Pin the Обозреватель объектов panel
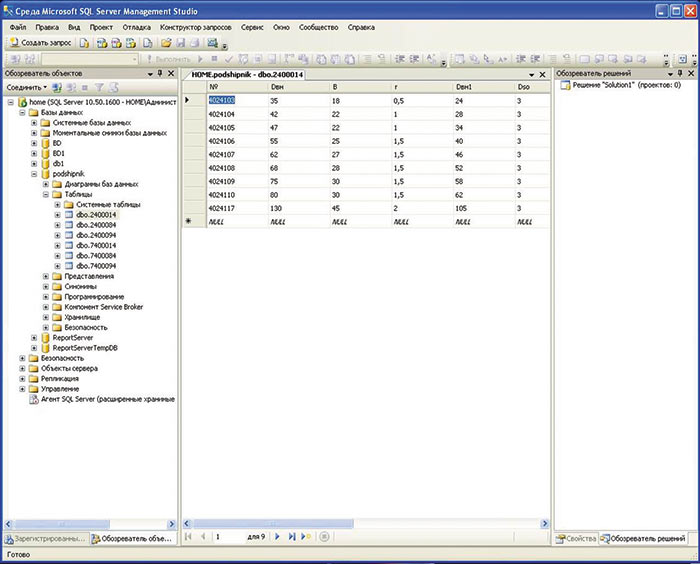This screenshot has width=700, height=564. tap(160, 73)
